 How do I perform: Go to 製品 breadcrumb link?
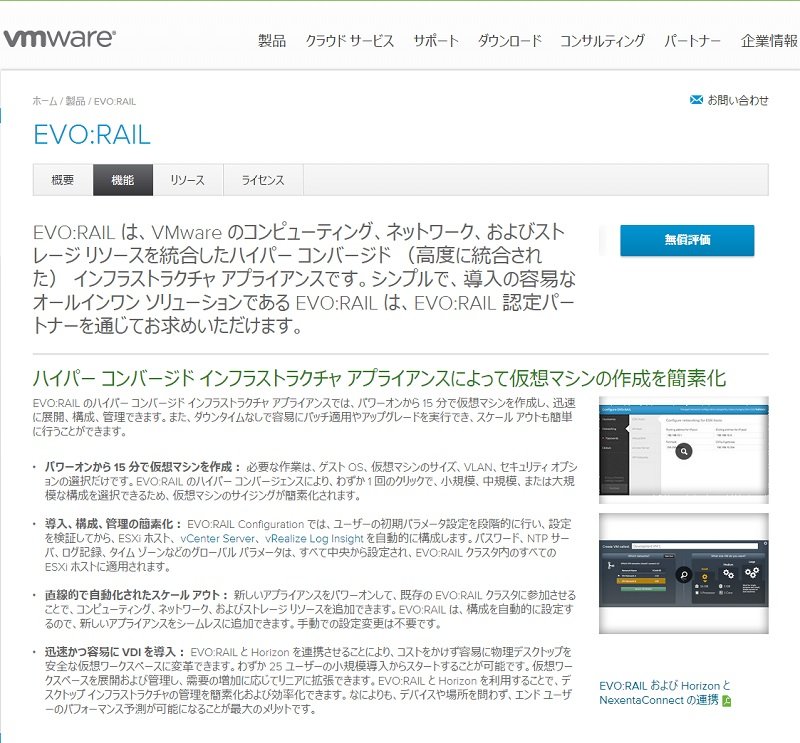coord(76,101)
